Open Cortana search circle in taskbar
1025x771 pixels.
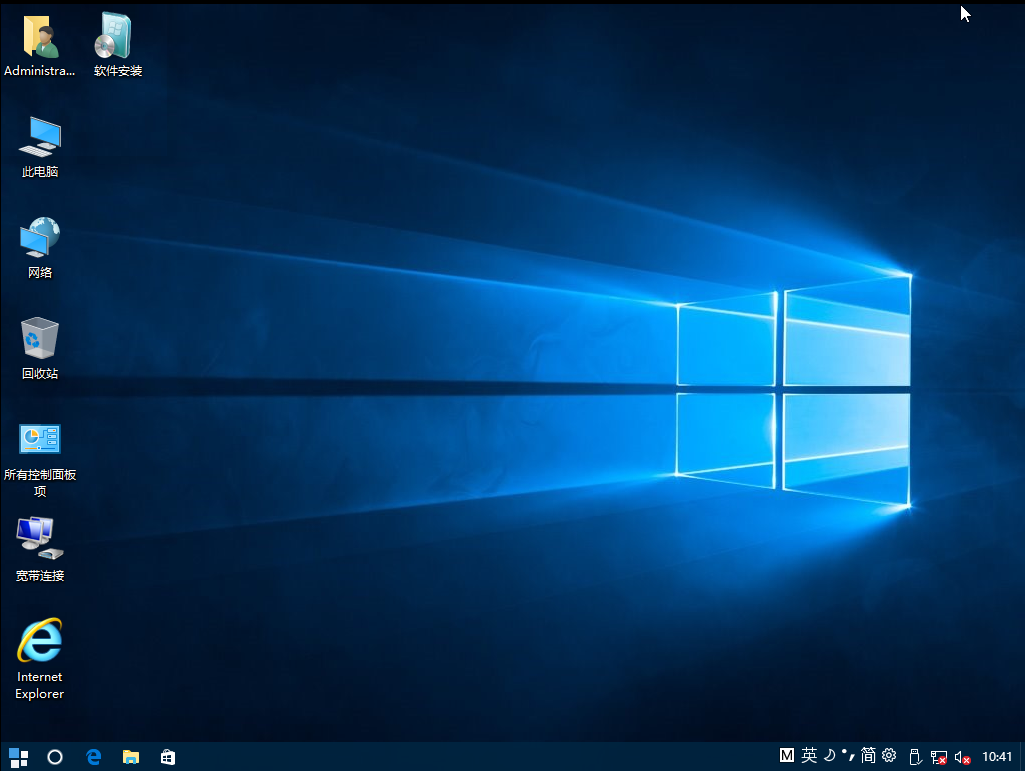coord(55,757)
